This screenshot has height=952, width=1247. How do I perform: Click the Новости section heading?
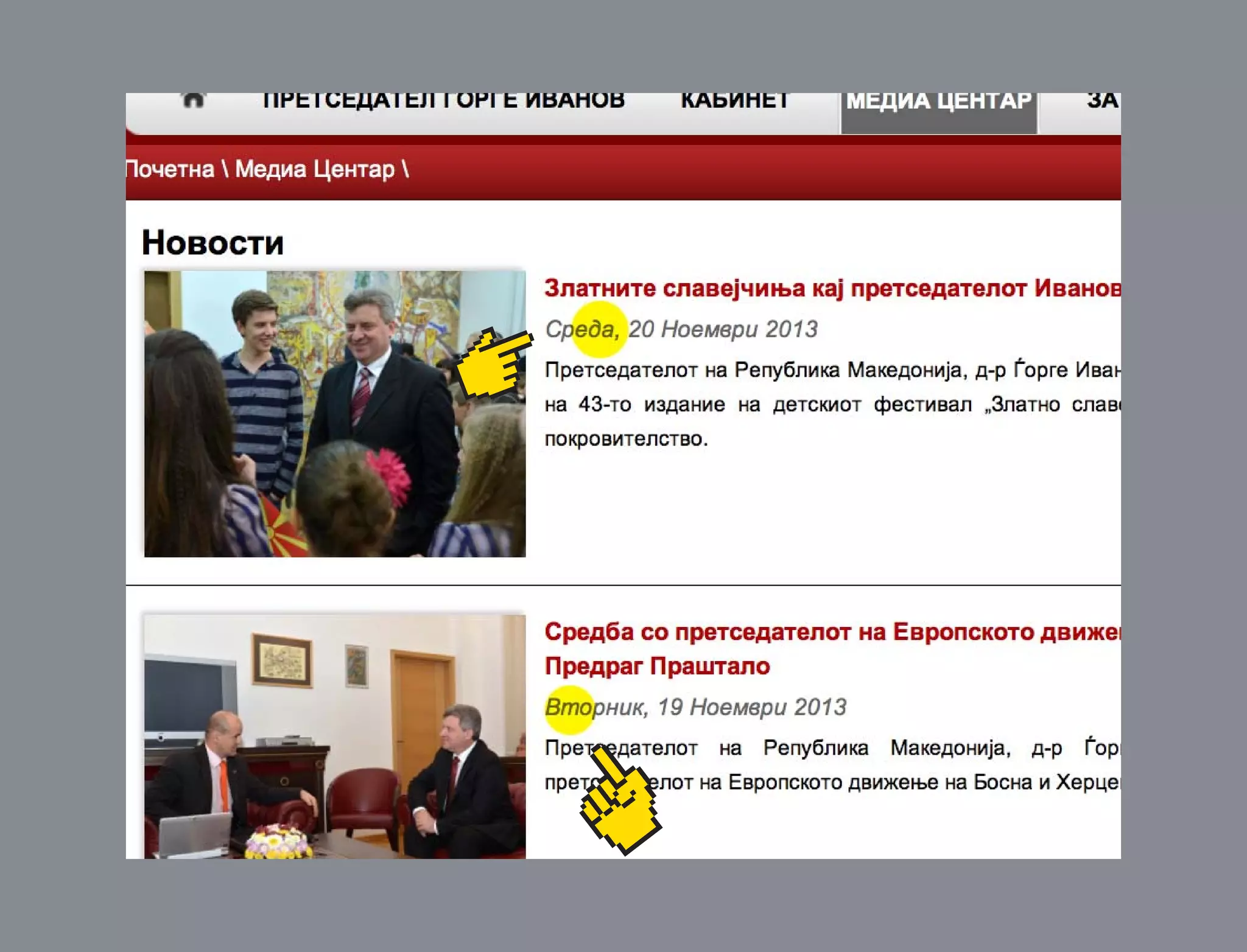tap(213, 243)
